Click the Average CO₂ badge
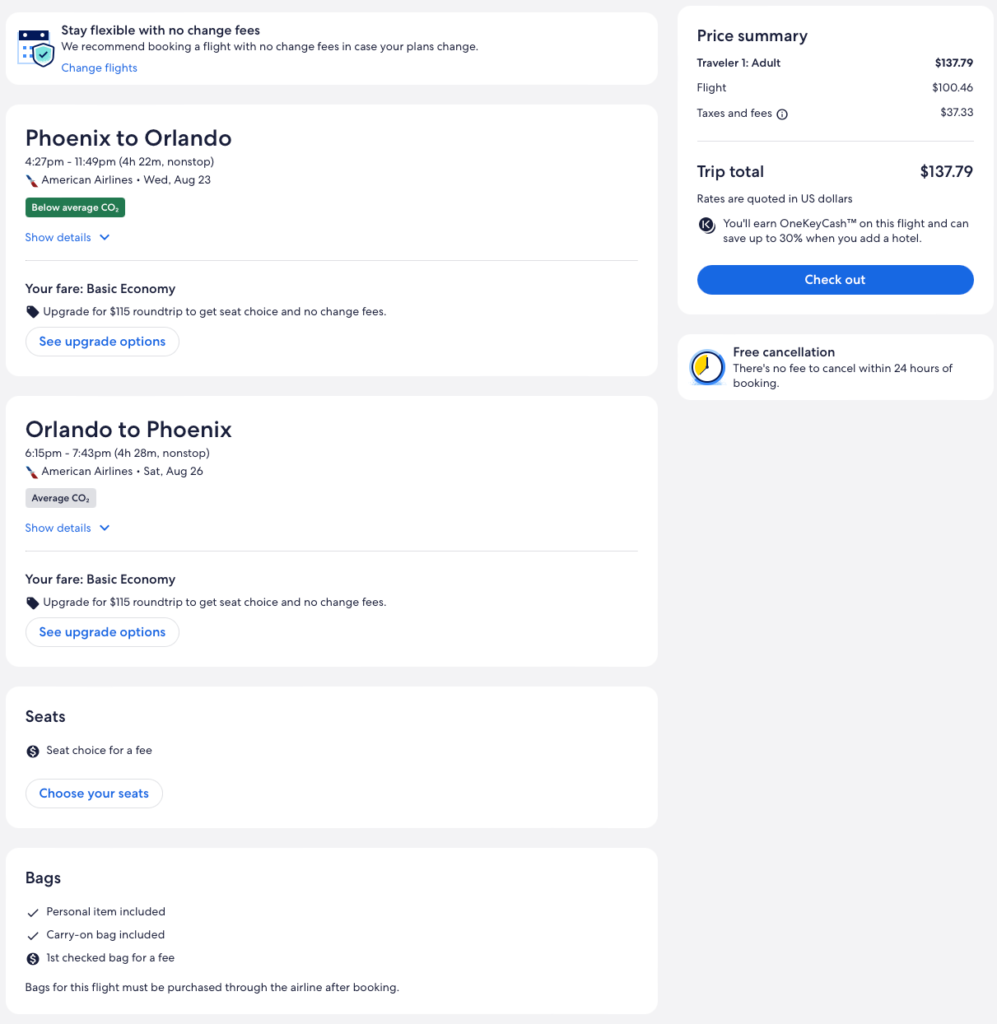 [61, 498]
